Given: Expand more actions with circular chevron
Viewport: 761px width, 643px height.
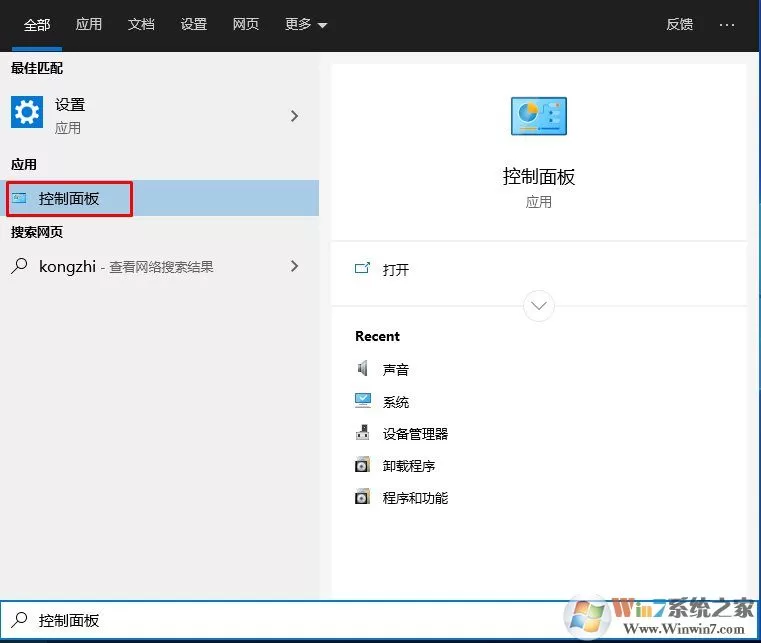Looking at the screenshot, I should 539,306.
